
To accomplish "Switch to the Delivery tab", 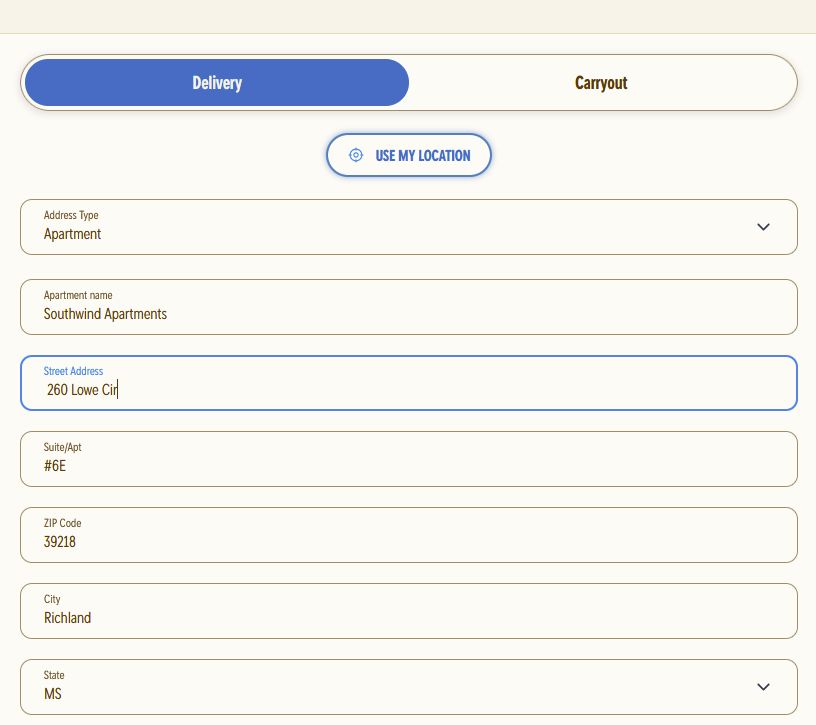I will 217,83.
